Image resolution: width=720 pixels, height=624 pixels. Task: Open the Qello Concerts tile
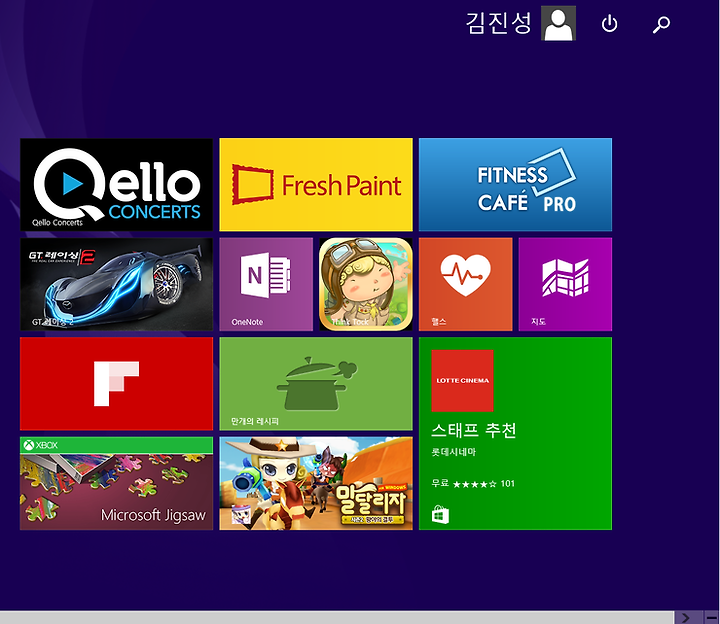click(116, 185)
